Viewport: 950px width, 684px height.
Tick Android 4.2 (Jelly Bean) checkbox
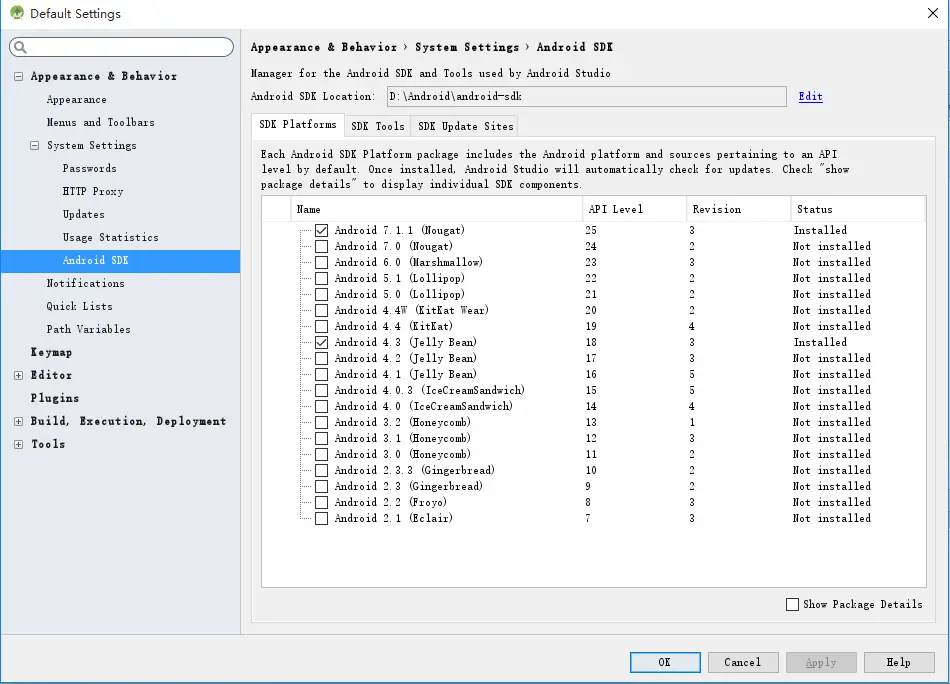click(322, 359)
